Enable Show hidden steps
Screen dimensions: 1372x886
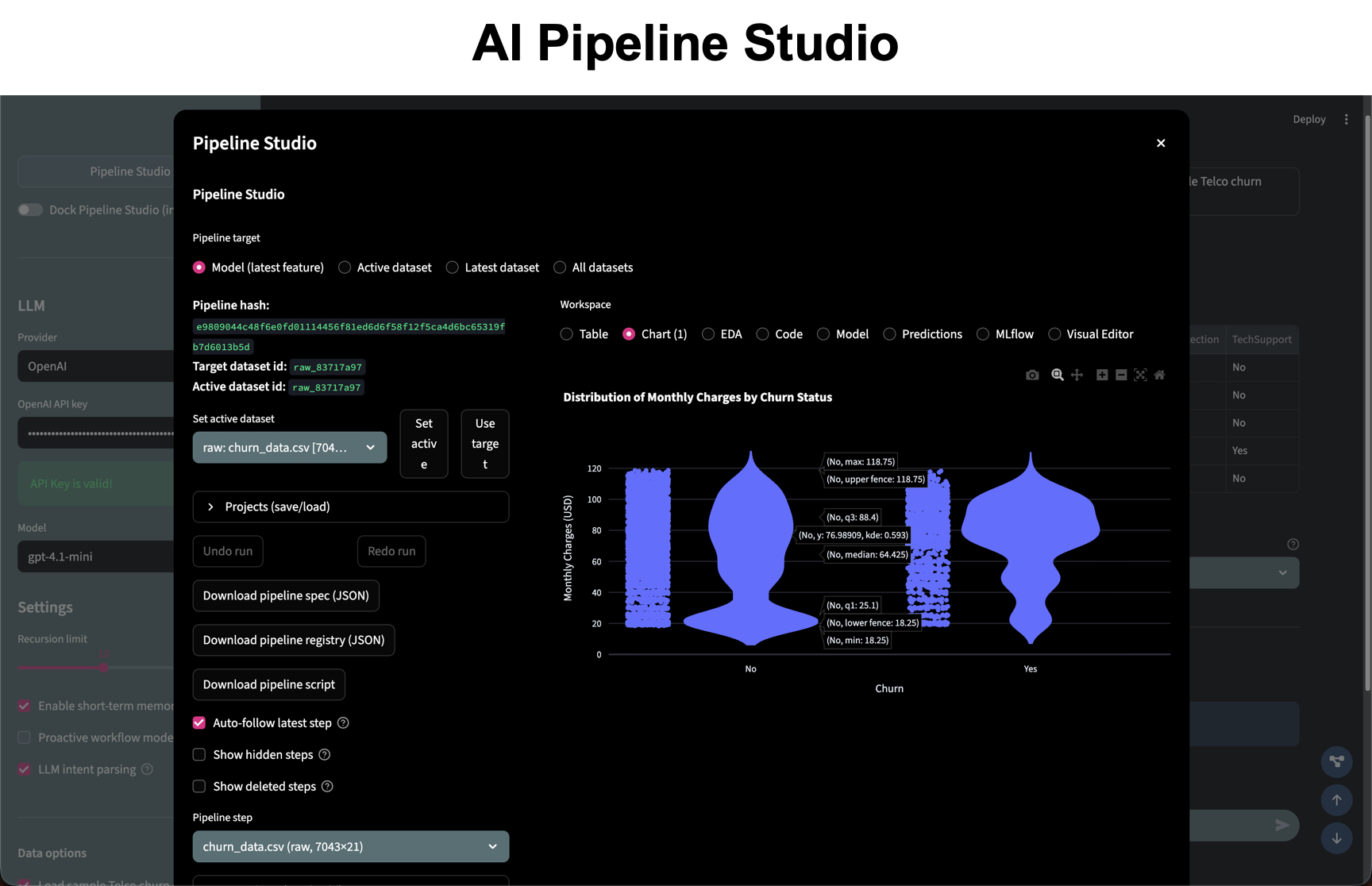(199, 754)
